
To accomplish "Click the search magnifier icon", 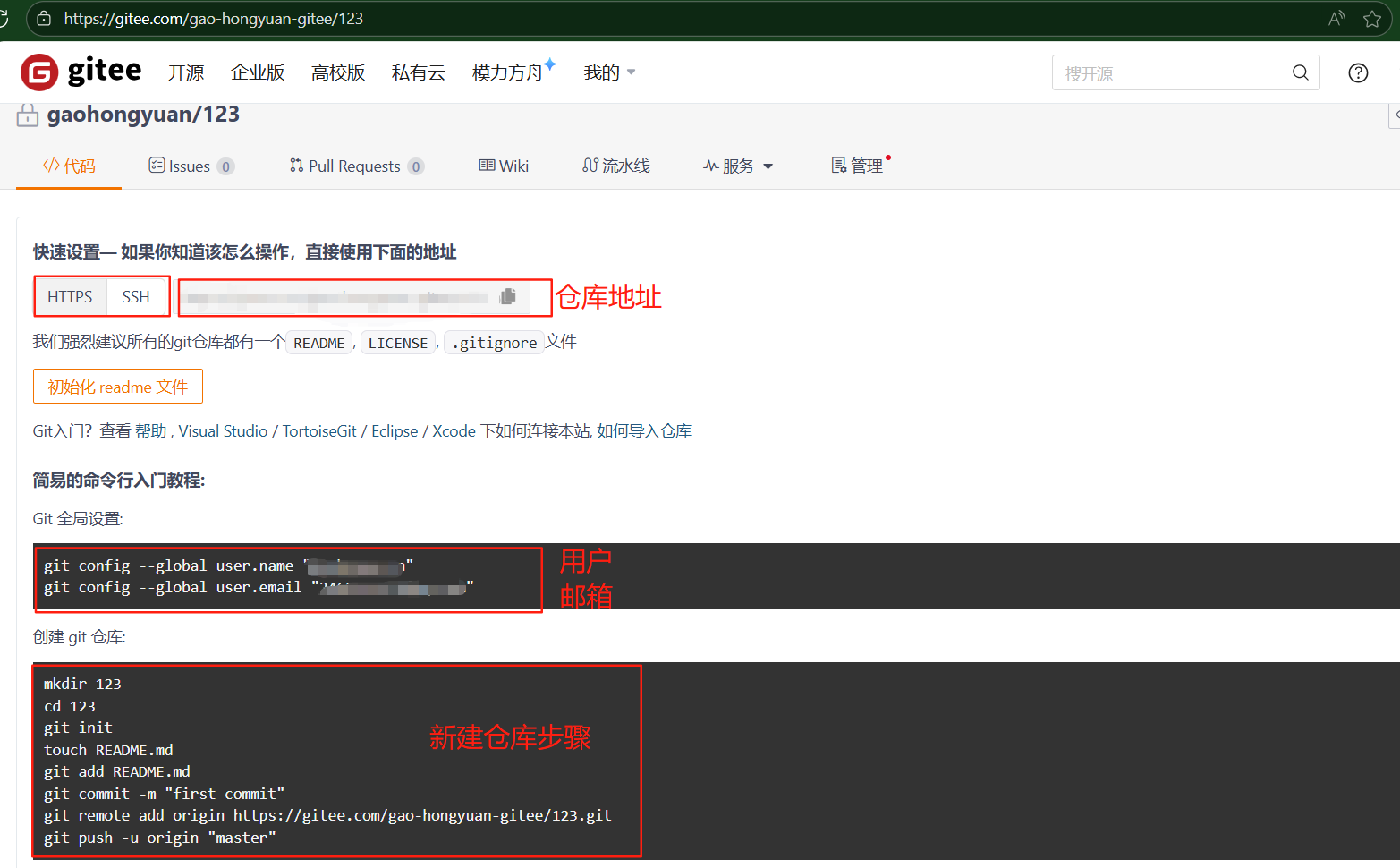I will (x=1300, y=72).
